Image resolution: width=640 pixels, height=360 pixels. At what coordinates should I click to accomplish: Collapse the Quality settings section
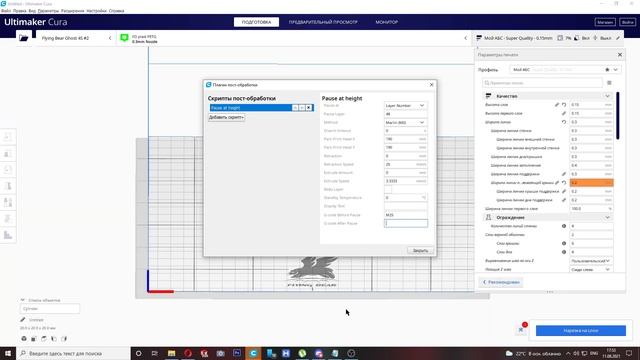click(607, 96)
